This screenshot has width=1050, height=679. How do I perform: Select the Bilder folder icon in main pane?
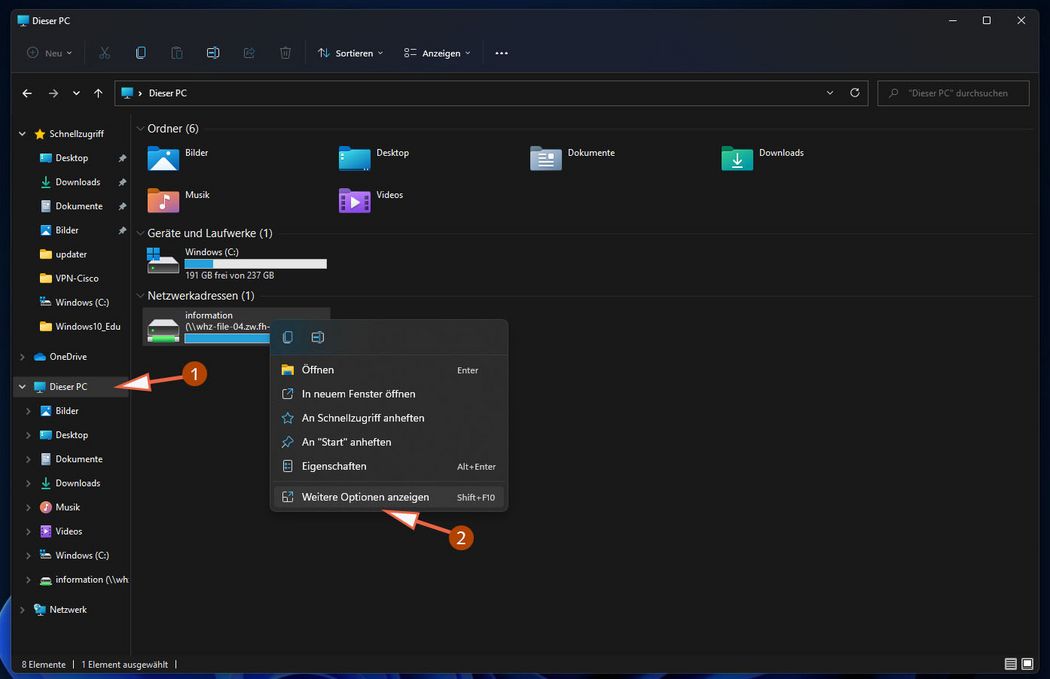click(x=163, y=159)
